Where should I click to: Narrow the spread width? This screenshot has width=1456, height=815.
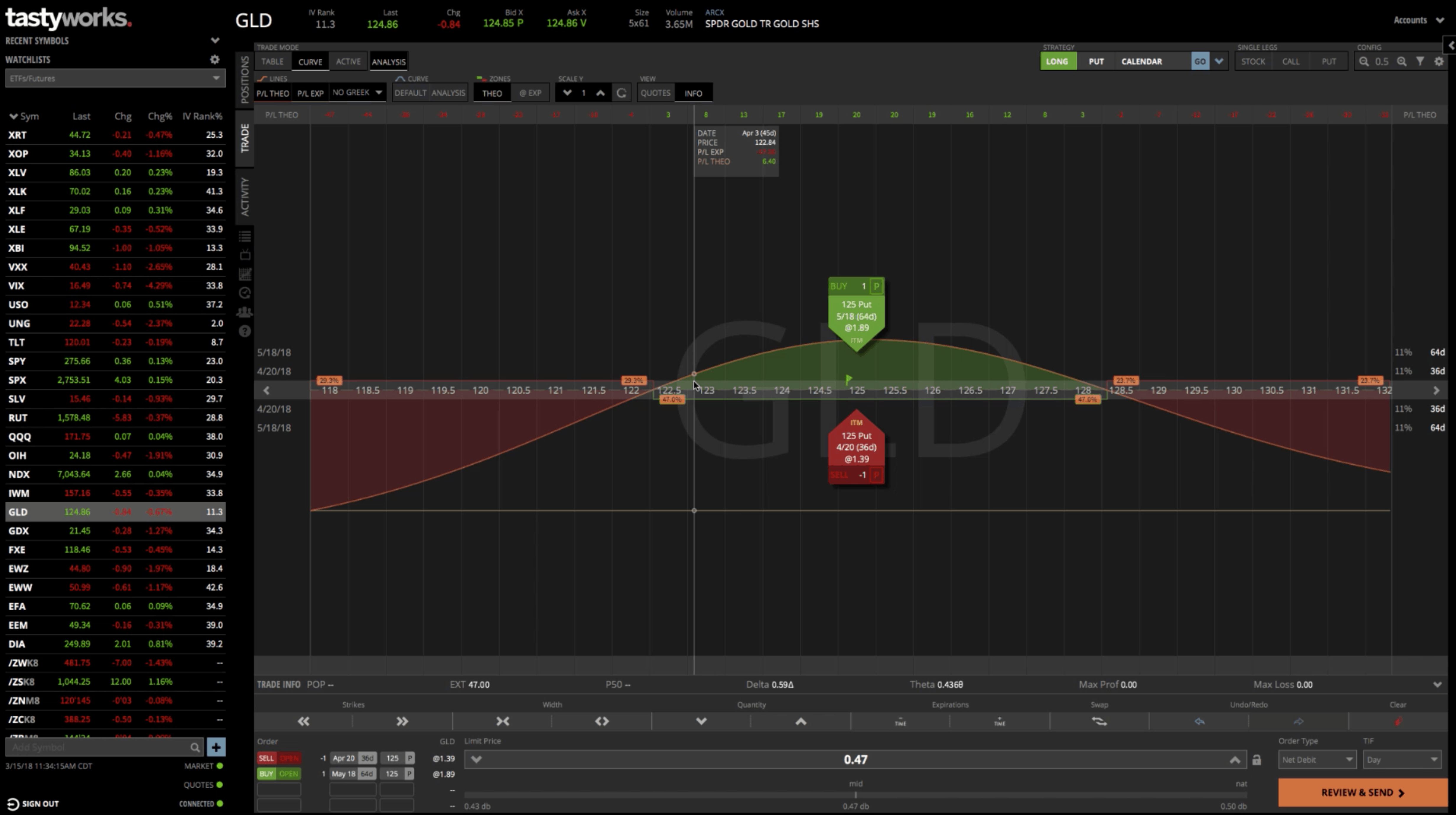(x=502, y=721)
